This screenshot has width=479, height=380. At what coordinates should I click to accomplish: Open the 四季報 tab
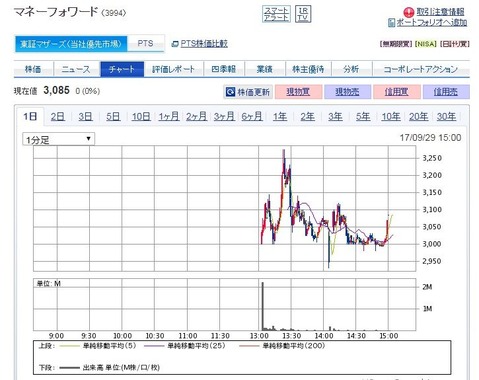click(x=224, y=69)
